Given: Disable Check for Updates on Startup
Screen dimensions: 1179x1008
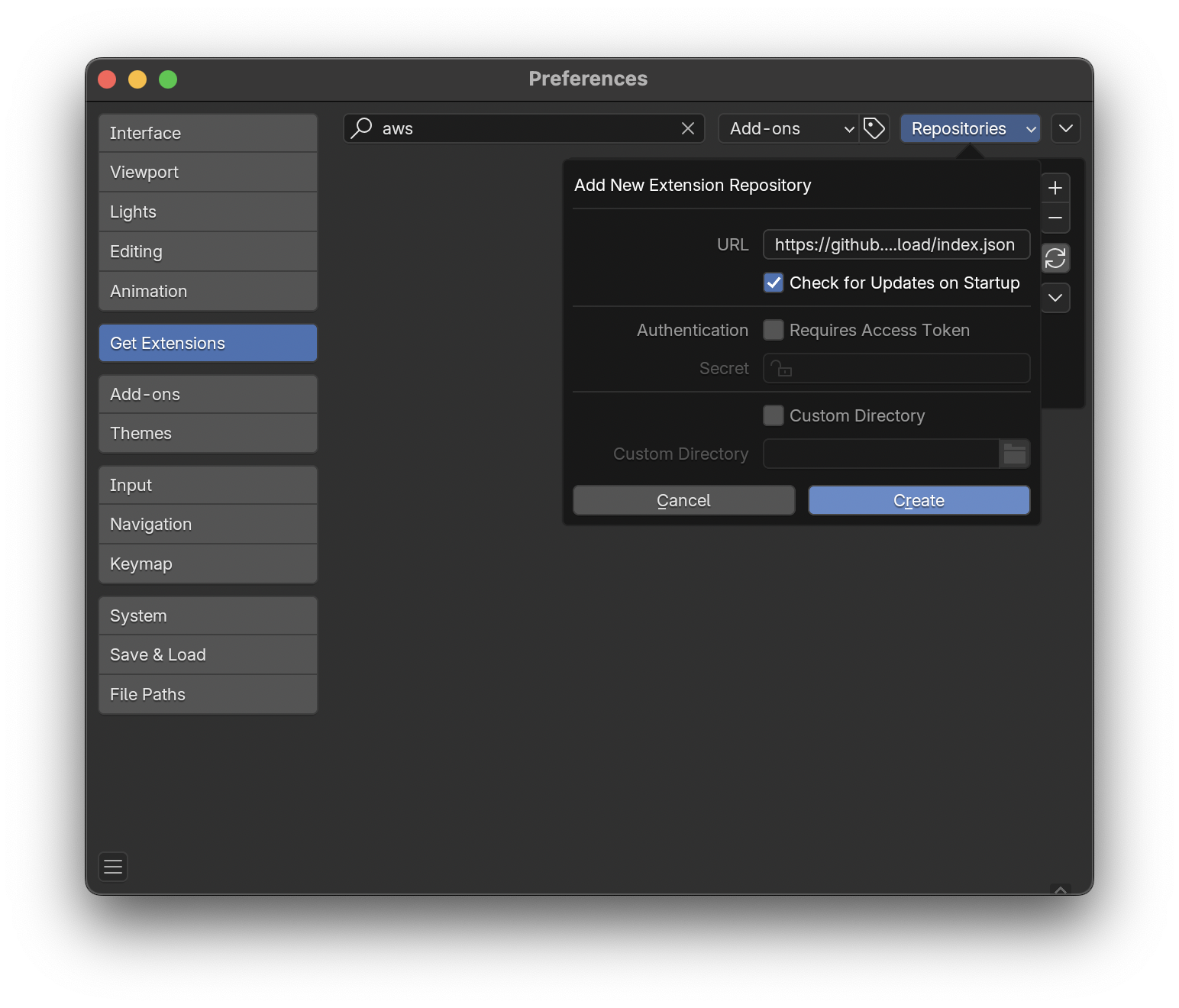Looking at the screenshot, I should tap(774, 283).
